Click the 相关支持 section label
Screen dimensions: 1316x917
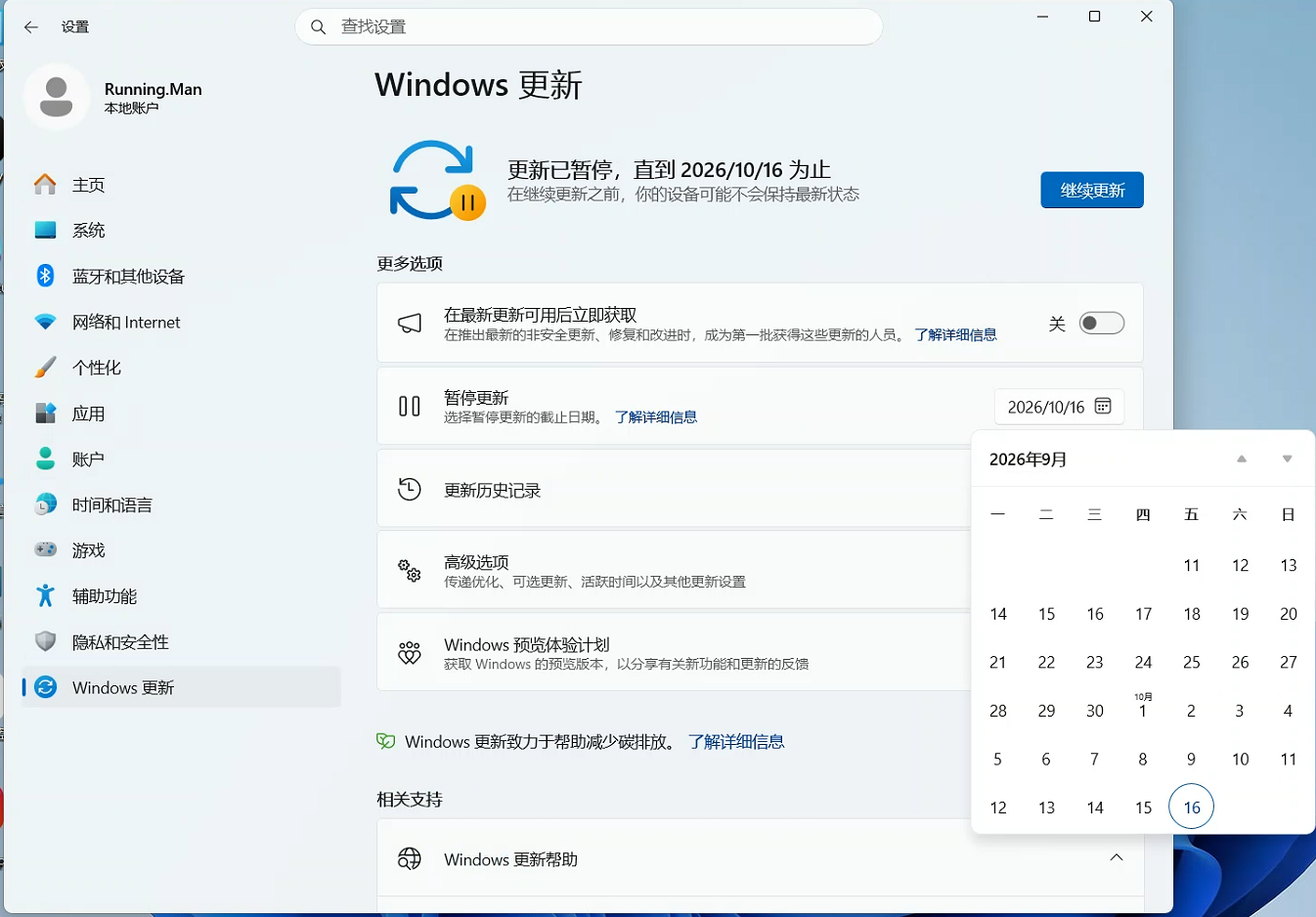(x=410, y=799)
